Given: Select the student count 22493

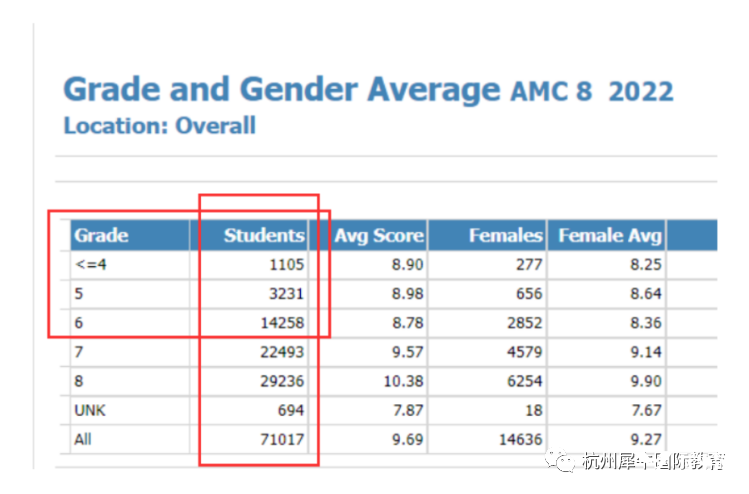Looking at the screenshot, I should [x=282, y=352].
